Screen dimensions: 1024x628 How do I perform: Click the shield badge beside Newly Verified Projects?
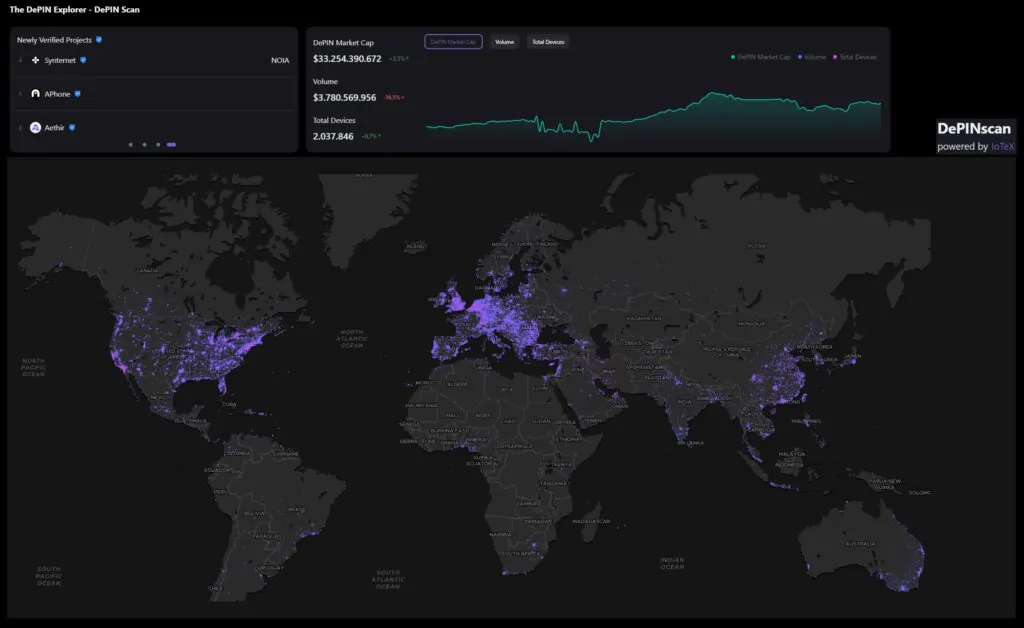[98, 40]
